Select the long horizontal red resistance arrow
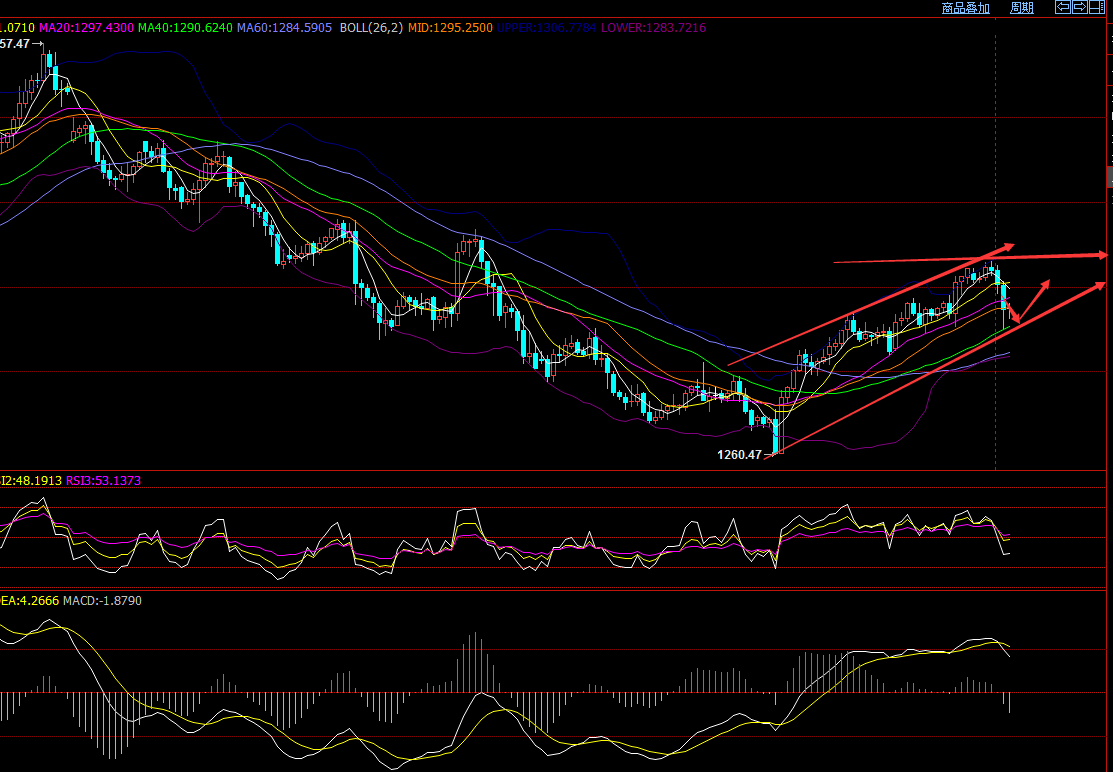The width and height of the screenshot is (1113, 772). [x=970, y=259]
